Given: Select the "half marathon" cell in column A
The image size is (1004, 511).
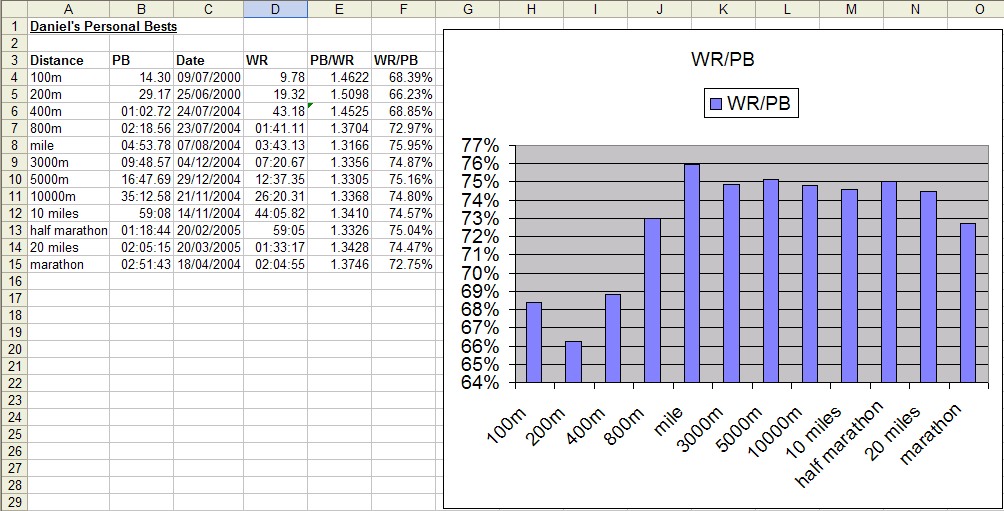Looking at the screenshot, I should point(68,231).
